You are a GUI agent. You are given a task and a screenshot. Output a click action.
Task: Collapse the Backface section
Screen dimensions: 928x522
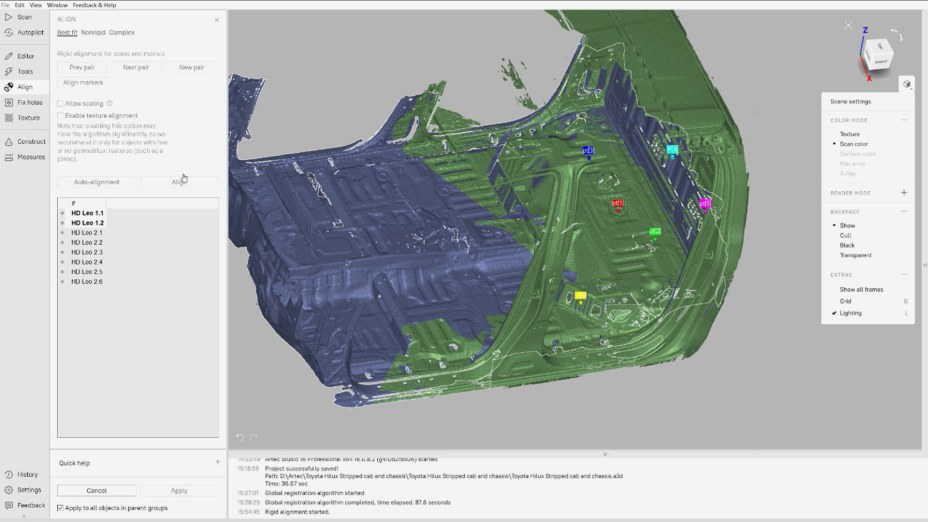(904, 212)
